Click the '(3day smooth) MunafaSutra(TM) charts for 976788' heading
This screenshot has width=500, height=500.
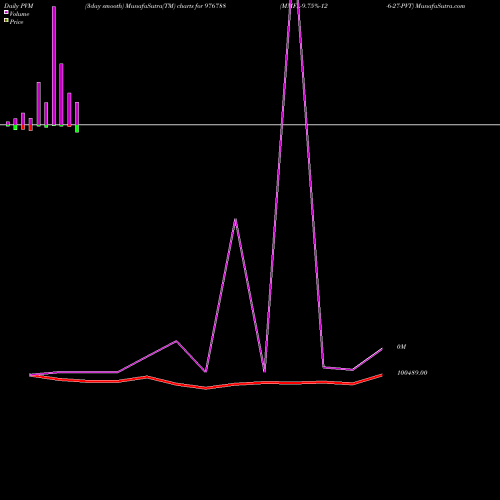tap(155, 6)
